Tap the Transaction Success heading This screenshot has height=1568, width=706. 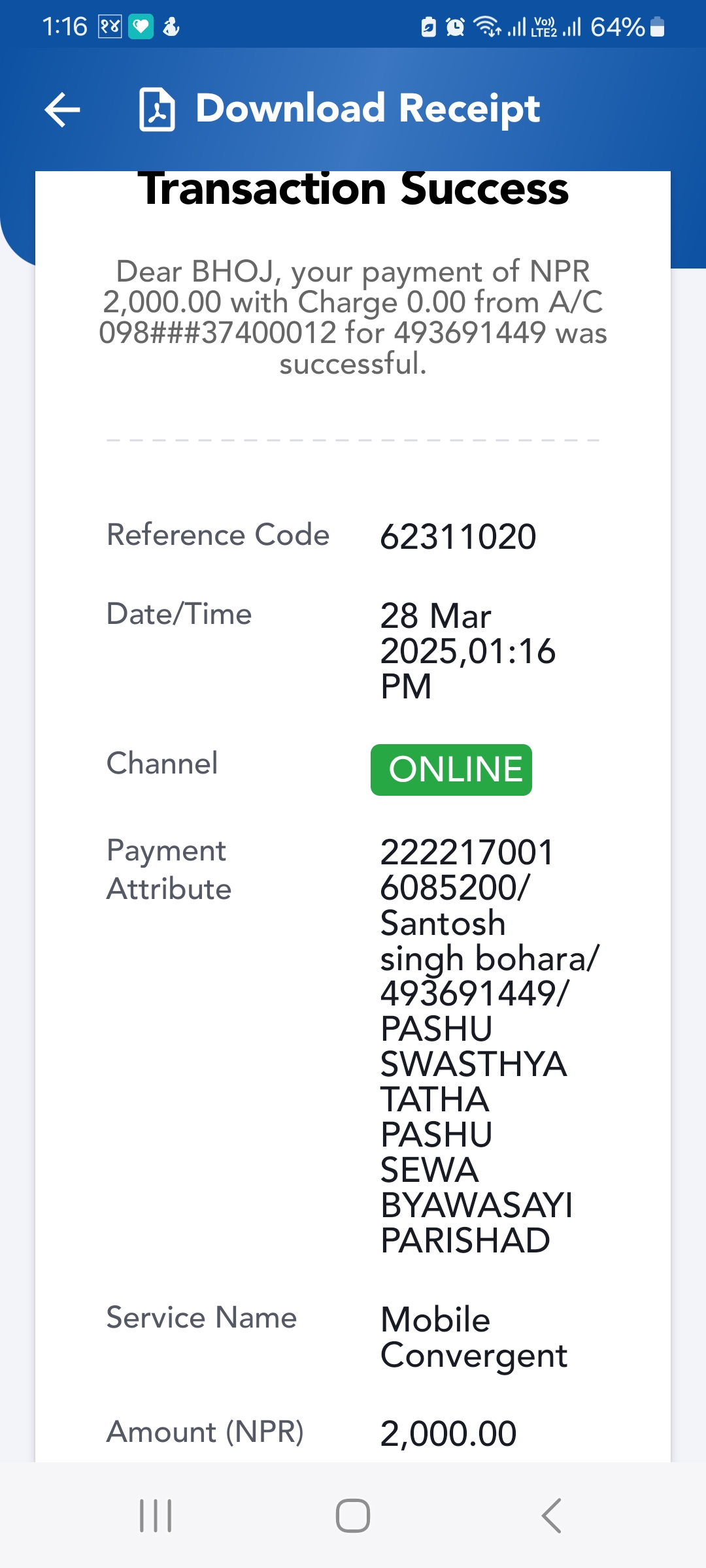pyautogui.click(x=353, y=189)
